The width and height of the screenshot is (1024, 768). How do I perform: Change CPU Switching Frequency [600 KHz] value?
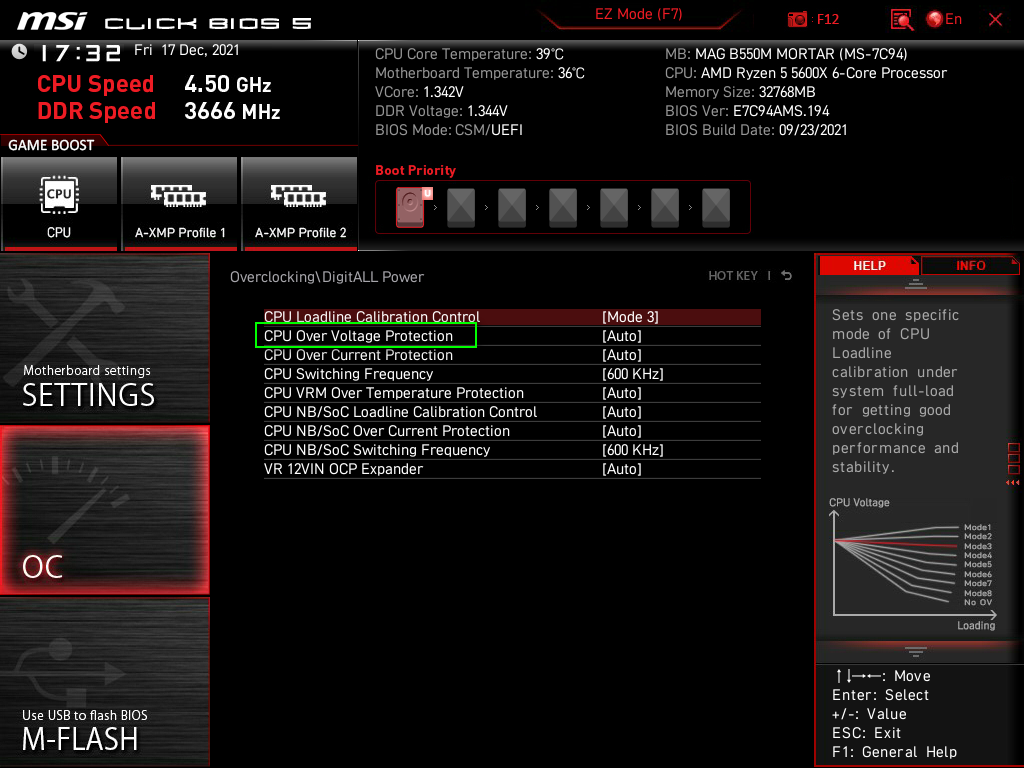633,374
